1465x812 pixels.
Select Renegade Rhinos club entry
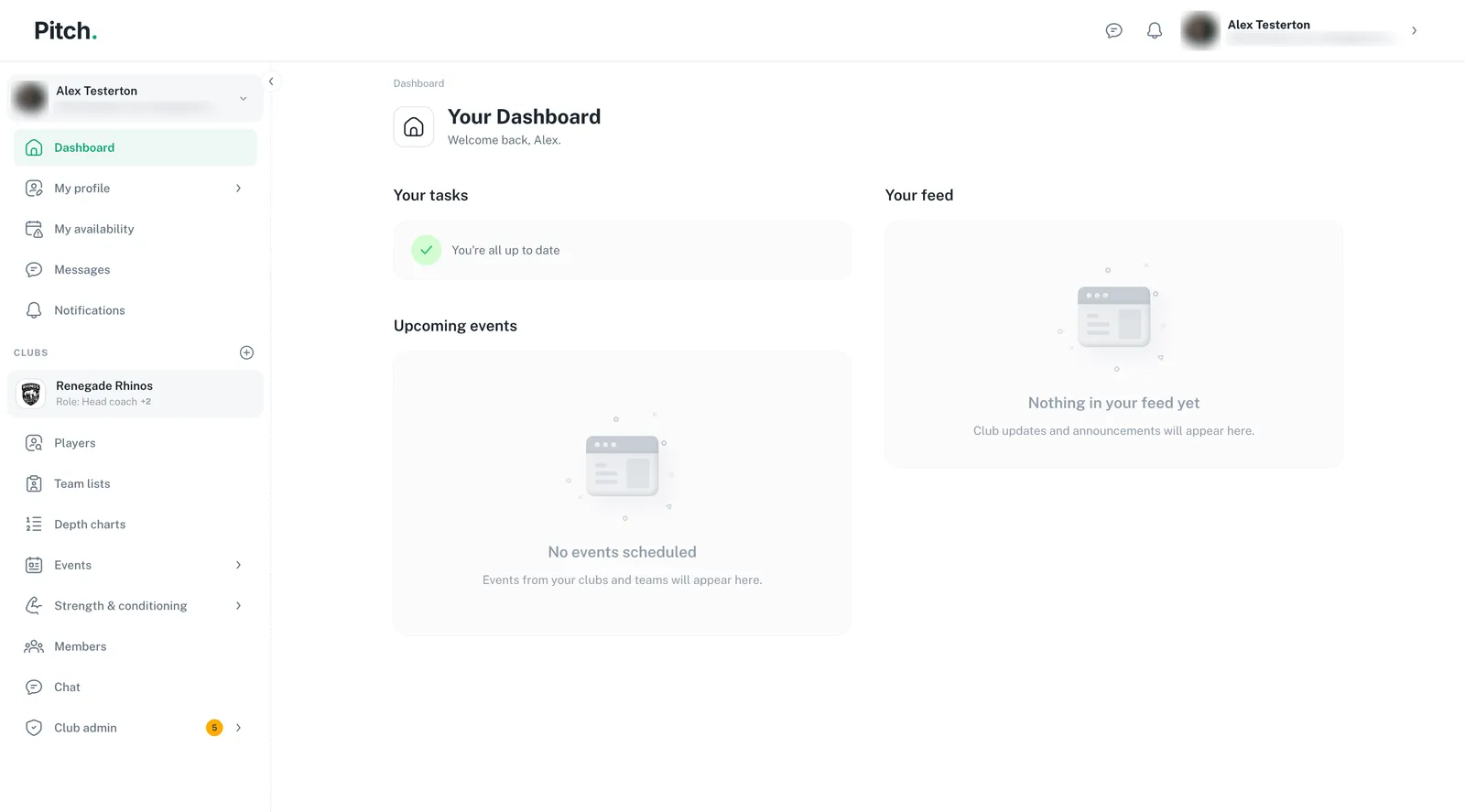point(136,394)
